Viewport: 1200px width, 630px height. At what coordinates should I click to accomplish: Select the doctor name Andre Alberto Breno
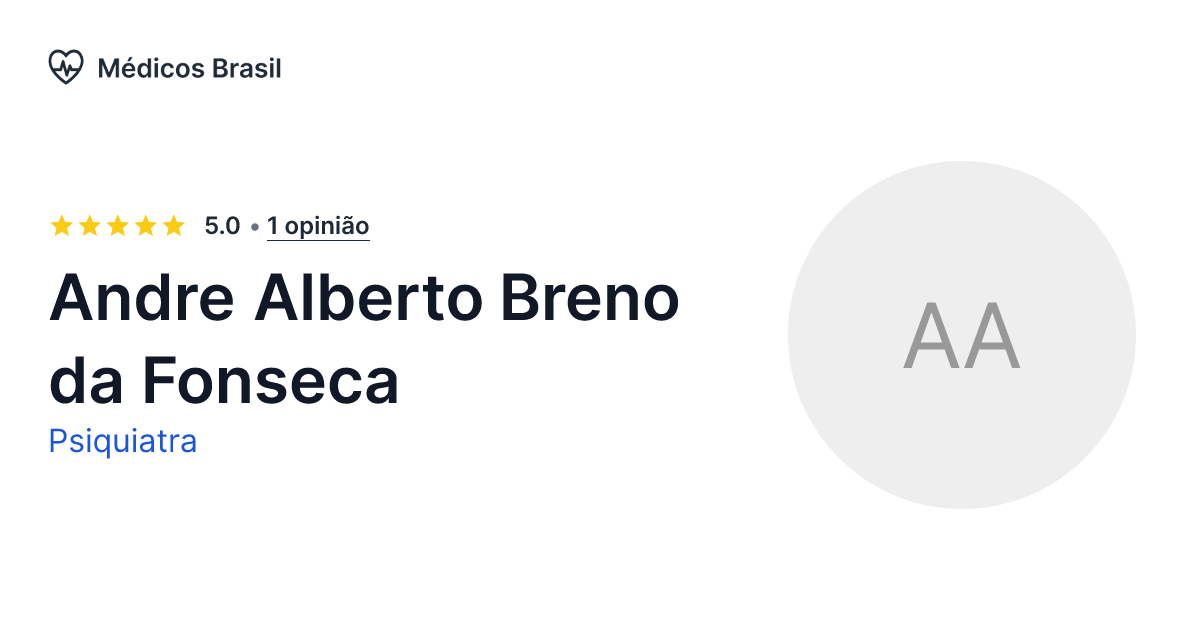click(x=366, y=297)
